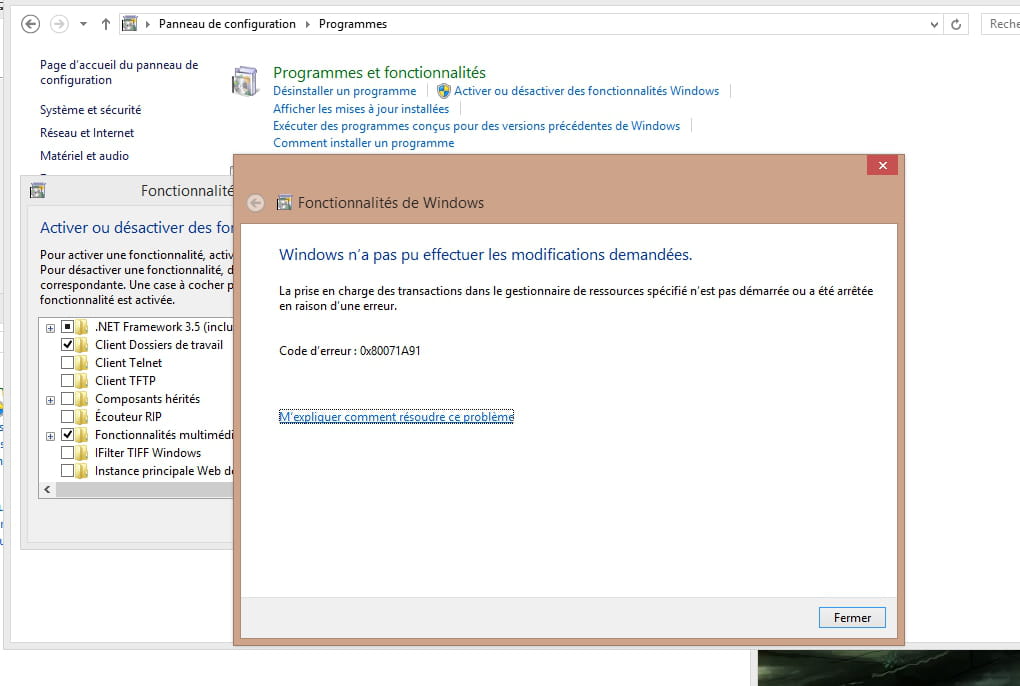Viewport: 1020px width, 686px height.
Task: Click 'Désinstaller un programme' link
Action: pyautogui.click(x=344, y=91)
